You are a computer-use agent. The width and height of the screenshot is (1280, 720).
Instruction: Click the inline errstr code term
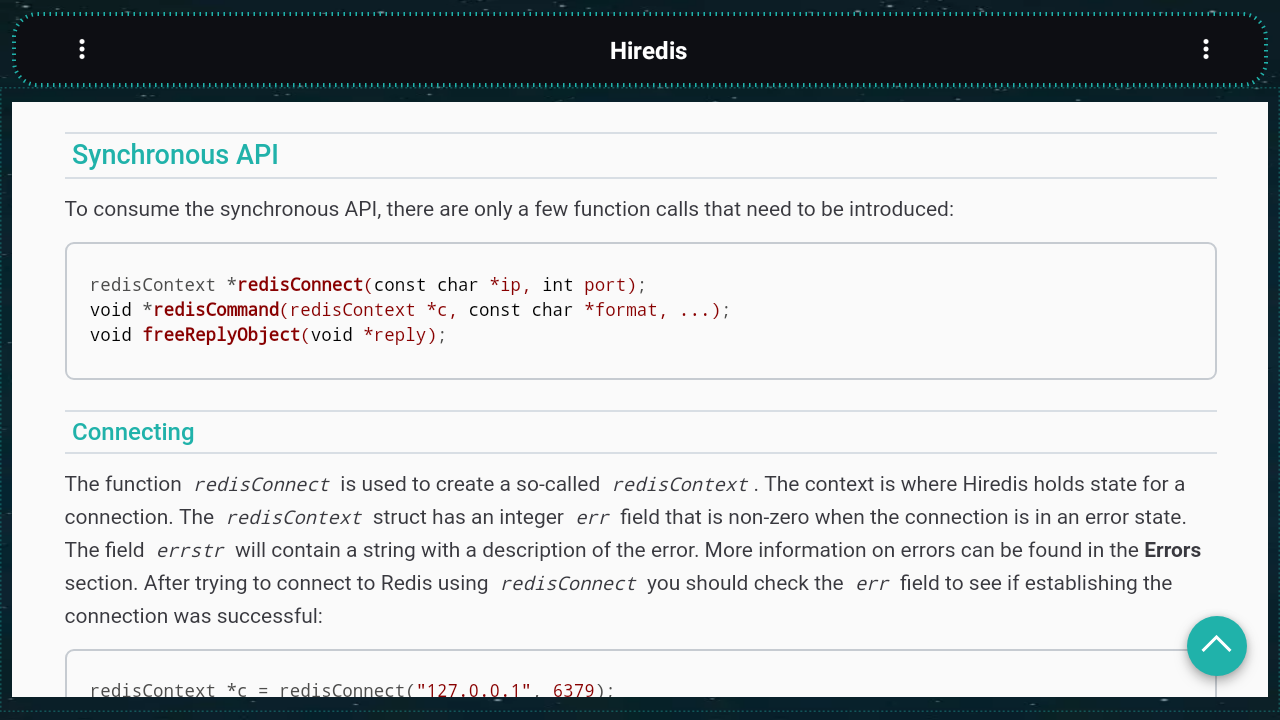(190, 551)
